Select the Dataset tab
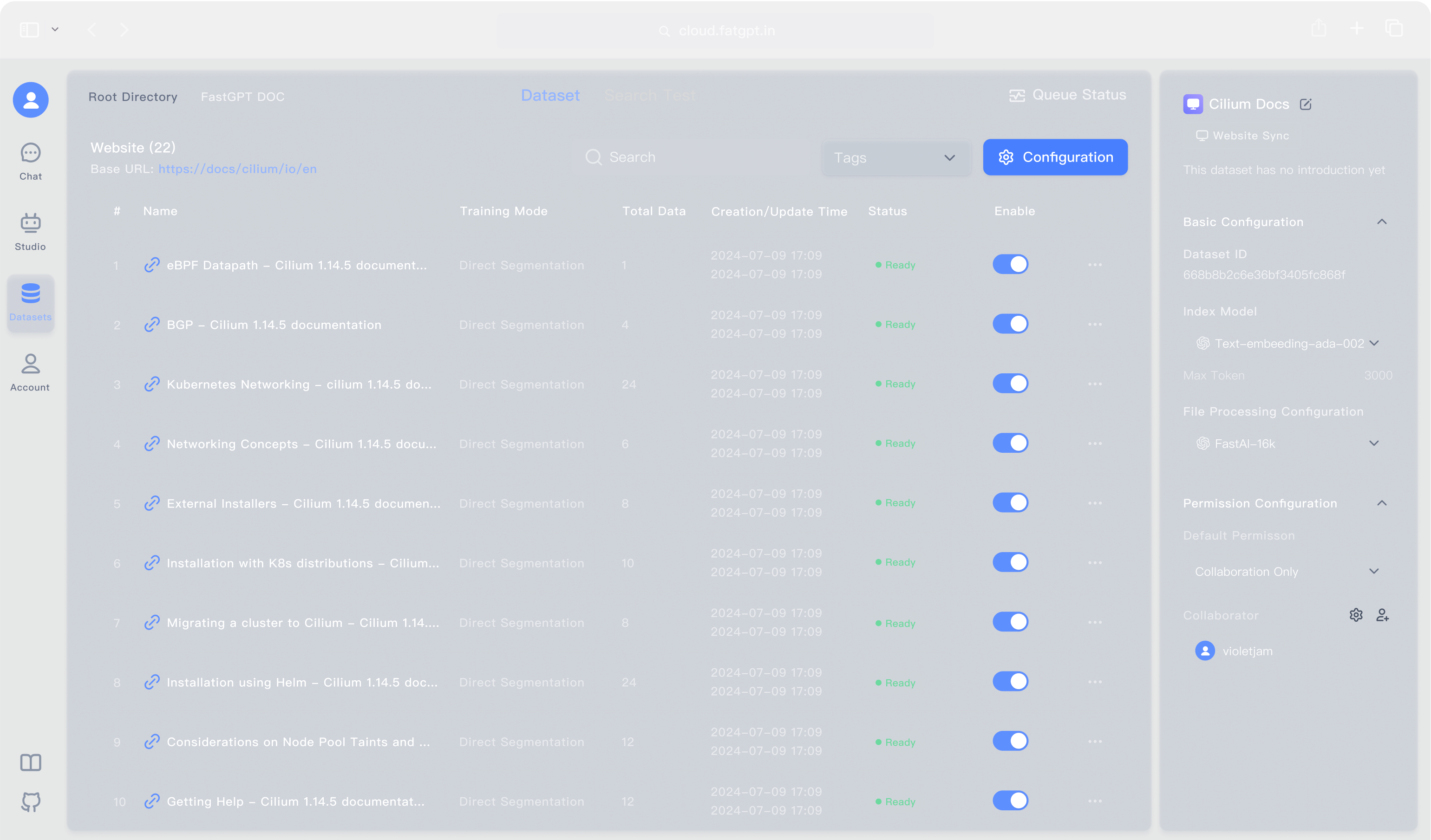Screen dimensions: 1431x840 click(549, 95)
